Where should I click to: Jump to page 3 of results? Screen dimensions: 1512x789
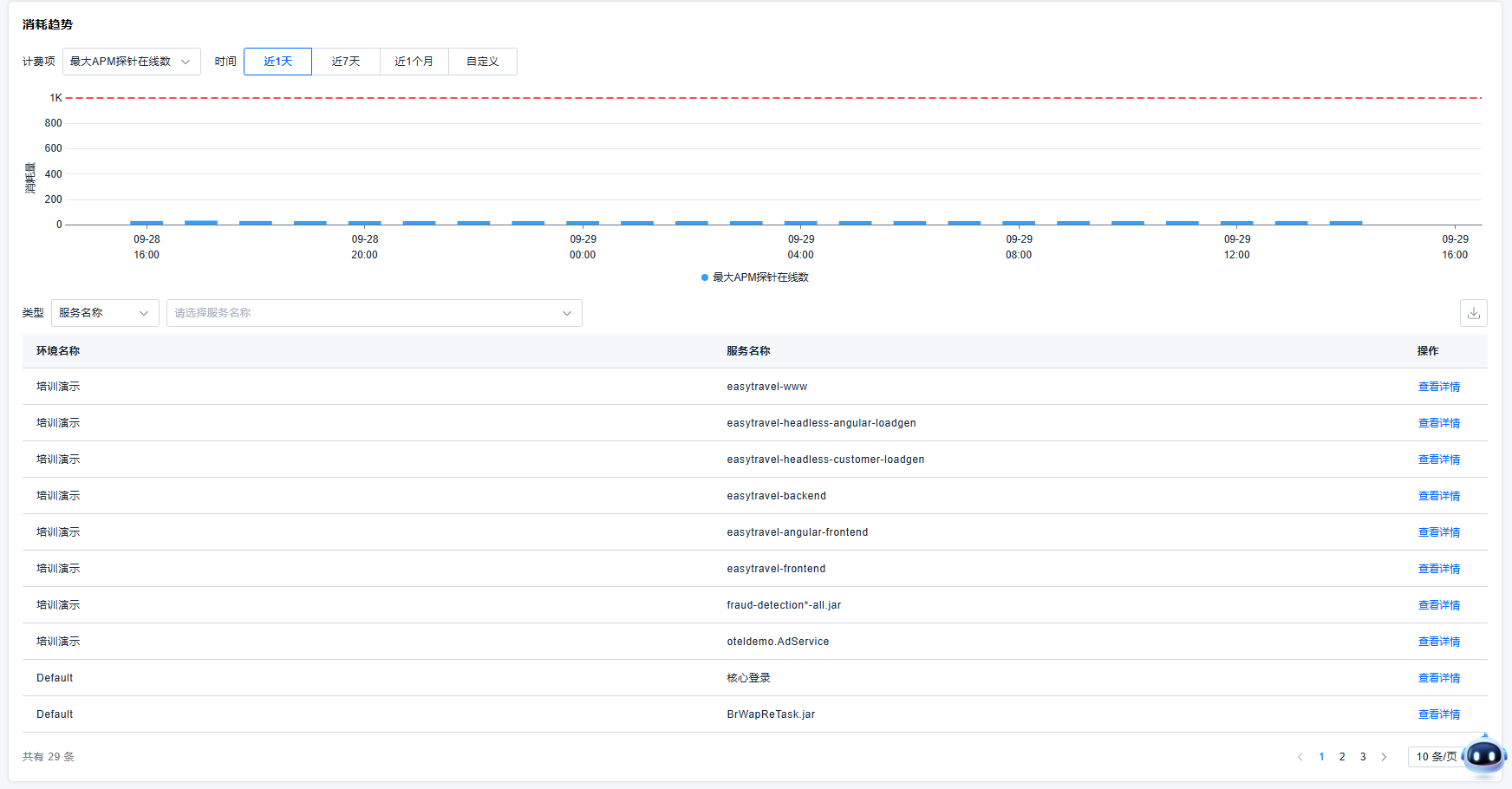tap(1363, 757)
